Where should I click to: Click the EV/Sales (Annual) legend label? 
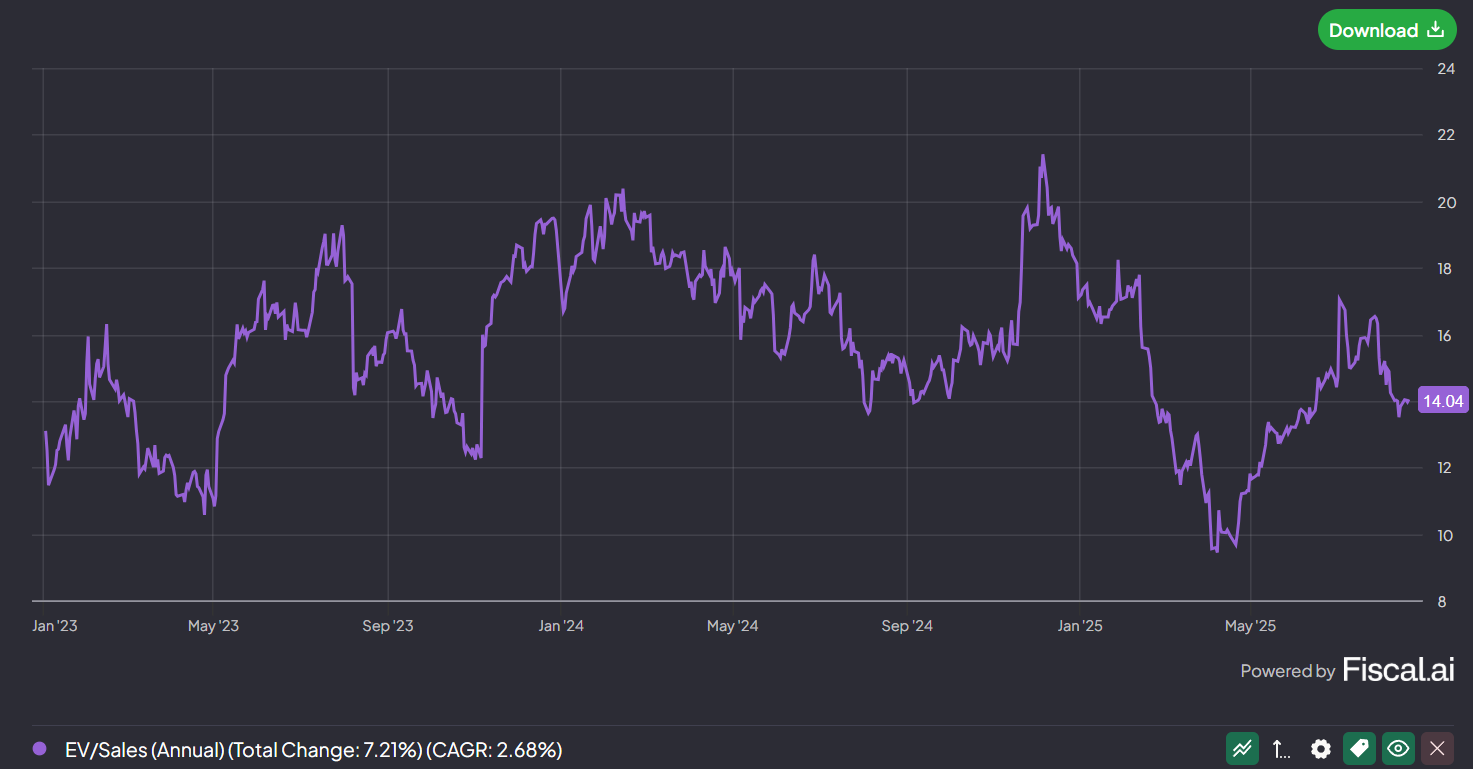(x=313, y=749)
